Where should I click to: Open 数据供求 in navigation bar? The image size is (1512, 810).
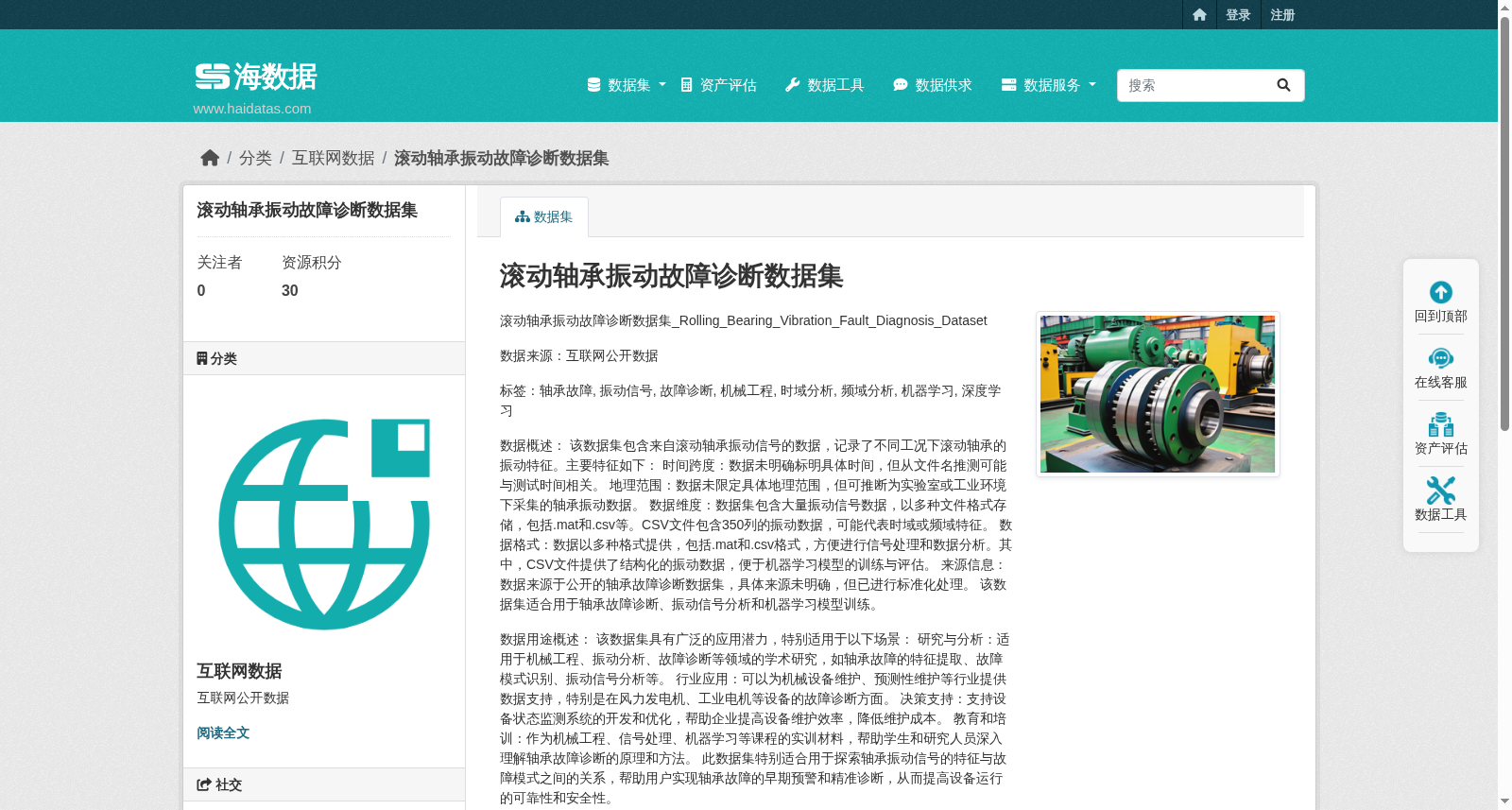(932, 85)
